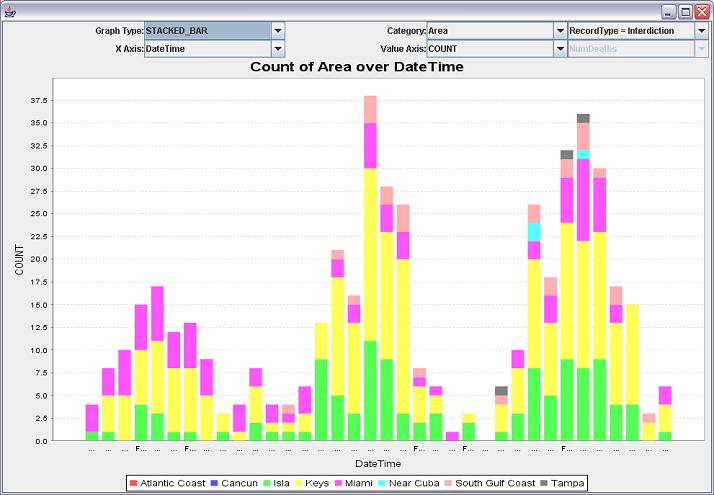
Task: Click the Java coffee cup window icon
Action: click(x=10, y=12)
